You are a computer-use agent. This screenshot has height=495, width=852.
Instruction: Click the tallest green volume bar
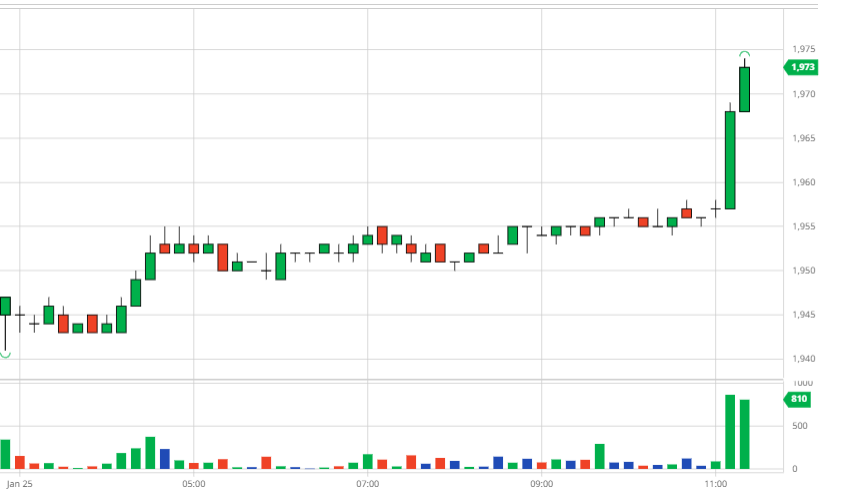tap(730, 432)
